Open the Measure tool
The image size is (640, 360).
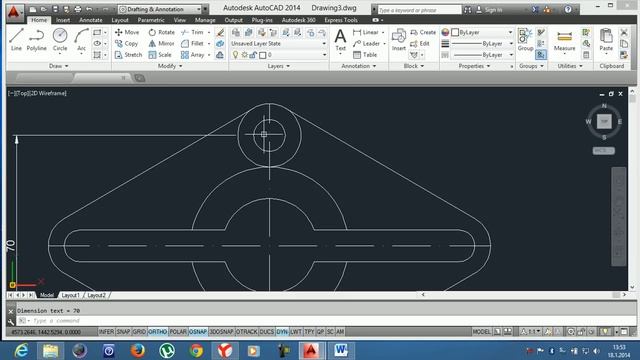pyautogui.click(x=564, y=40)
